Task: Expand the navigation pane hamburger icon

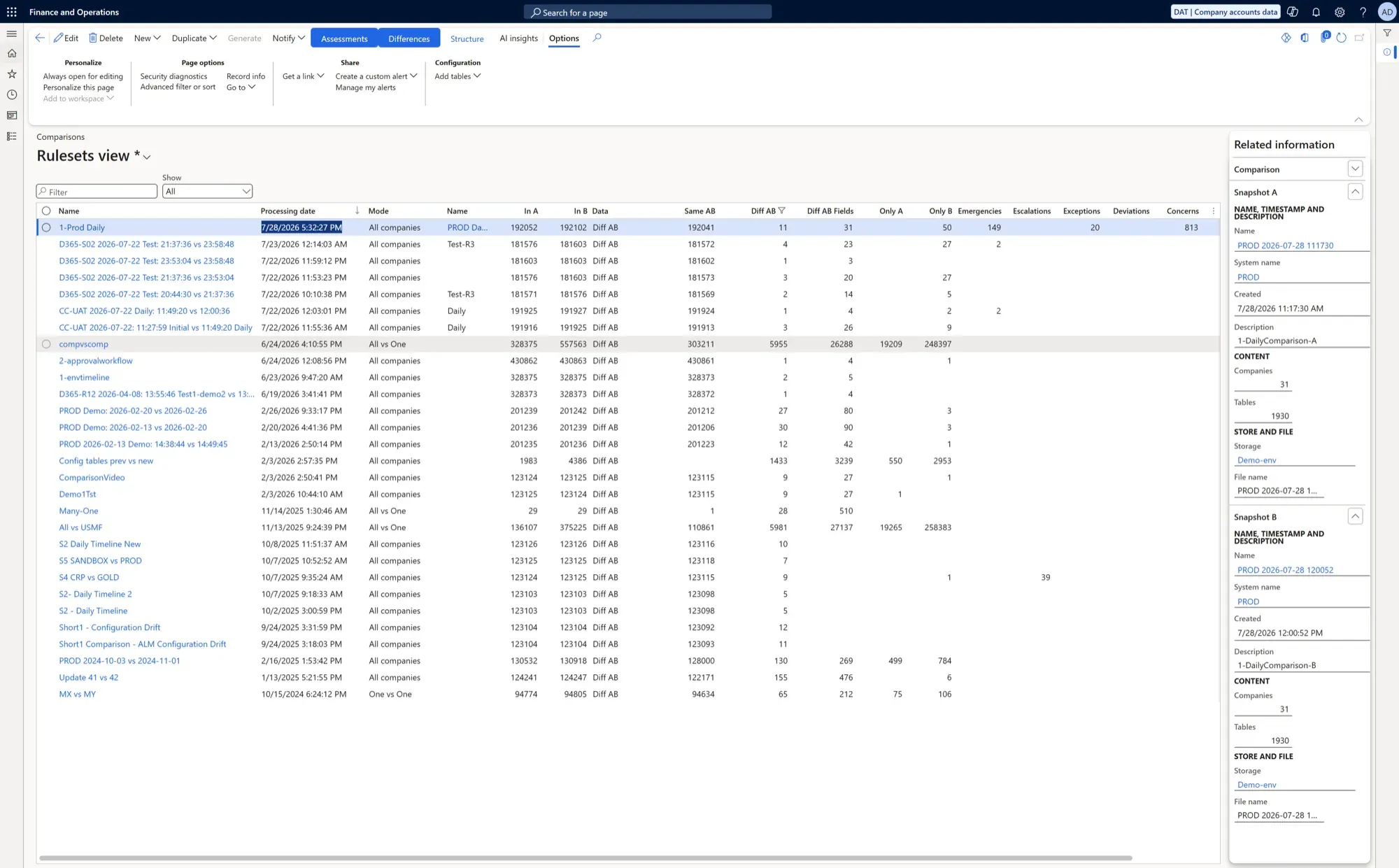Action: coord(11,34)
